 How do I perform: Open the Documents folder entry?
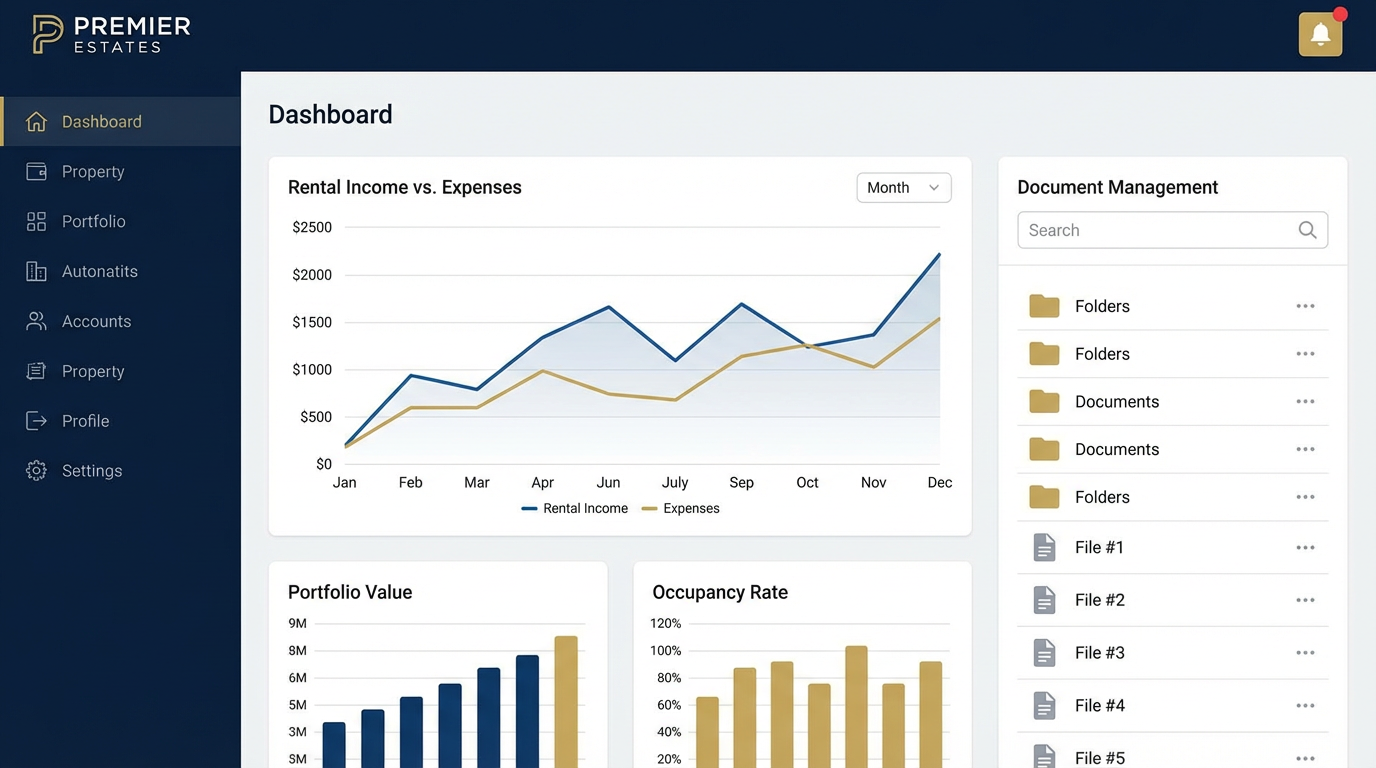click(1117, 401)
